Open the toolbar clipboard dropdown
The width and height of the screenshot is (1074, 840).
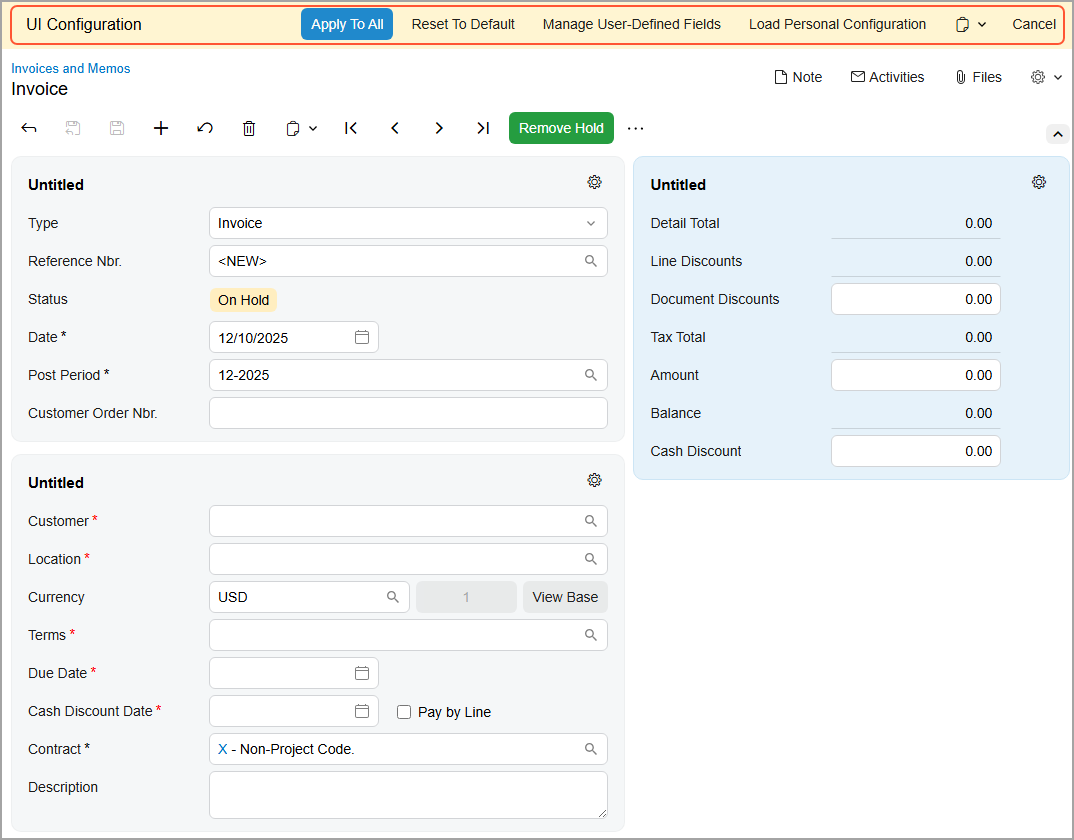[x=301, y=128]
